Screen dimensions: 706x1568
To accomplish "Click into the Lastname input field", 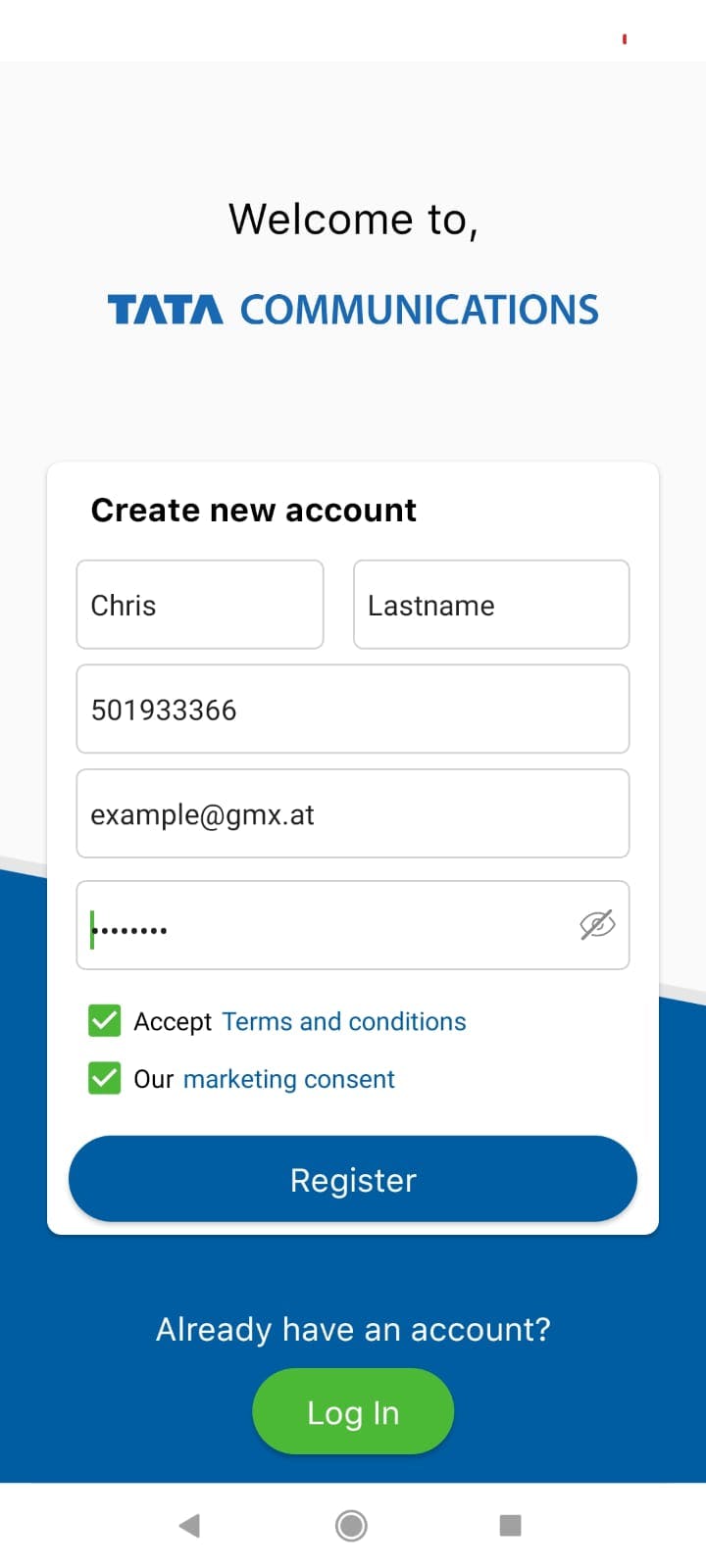I will [491, 605].
